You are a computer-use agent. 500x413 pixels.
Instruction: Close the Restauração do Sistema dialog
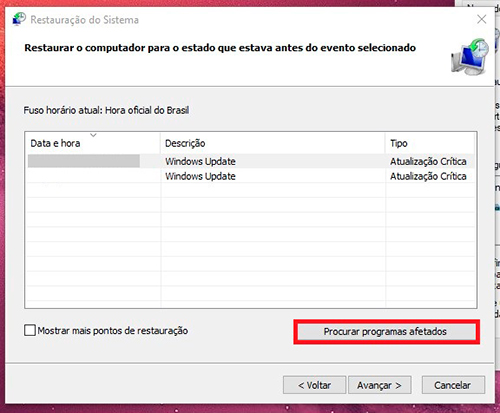point(482,19)
